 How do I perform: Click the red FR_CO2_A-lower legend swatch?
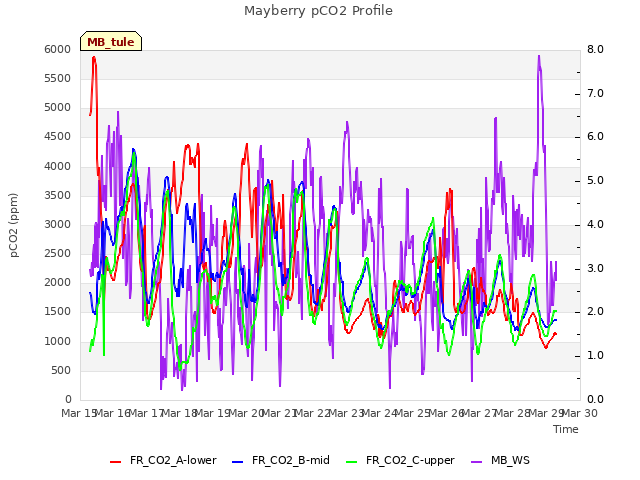116,462
